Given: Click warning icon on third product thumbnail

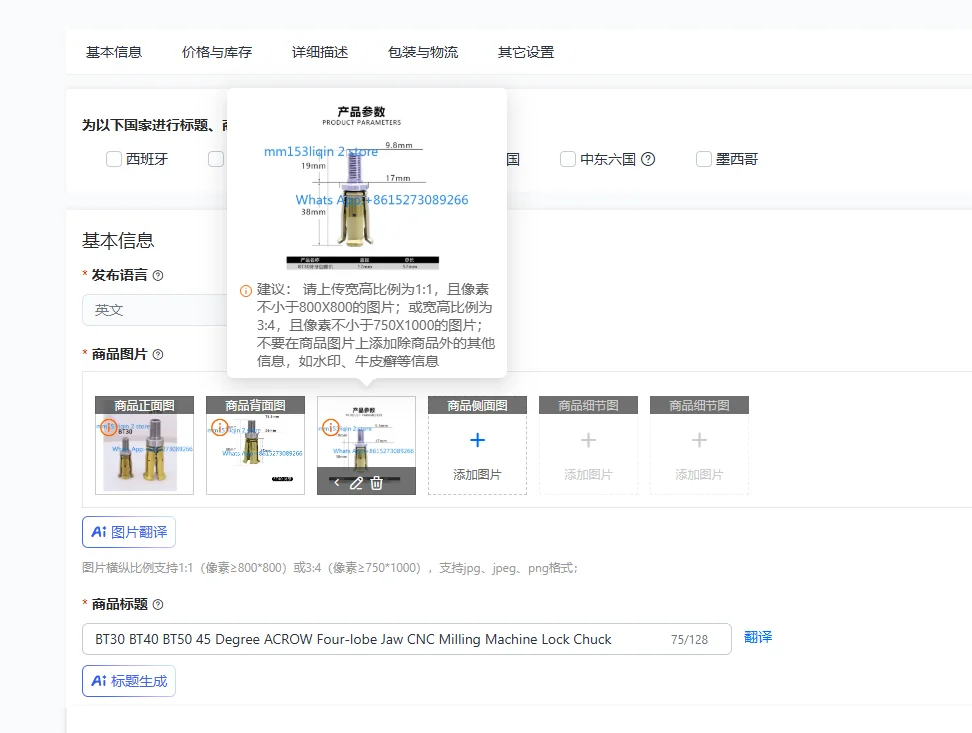Looking at the screenshot, I should pos(330,427).
